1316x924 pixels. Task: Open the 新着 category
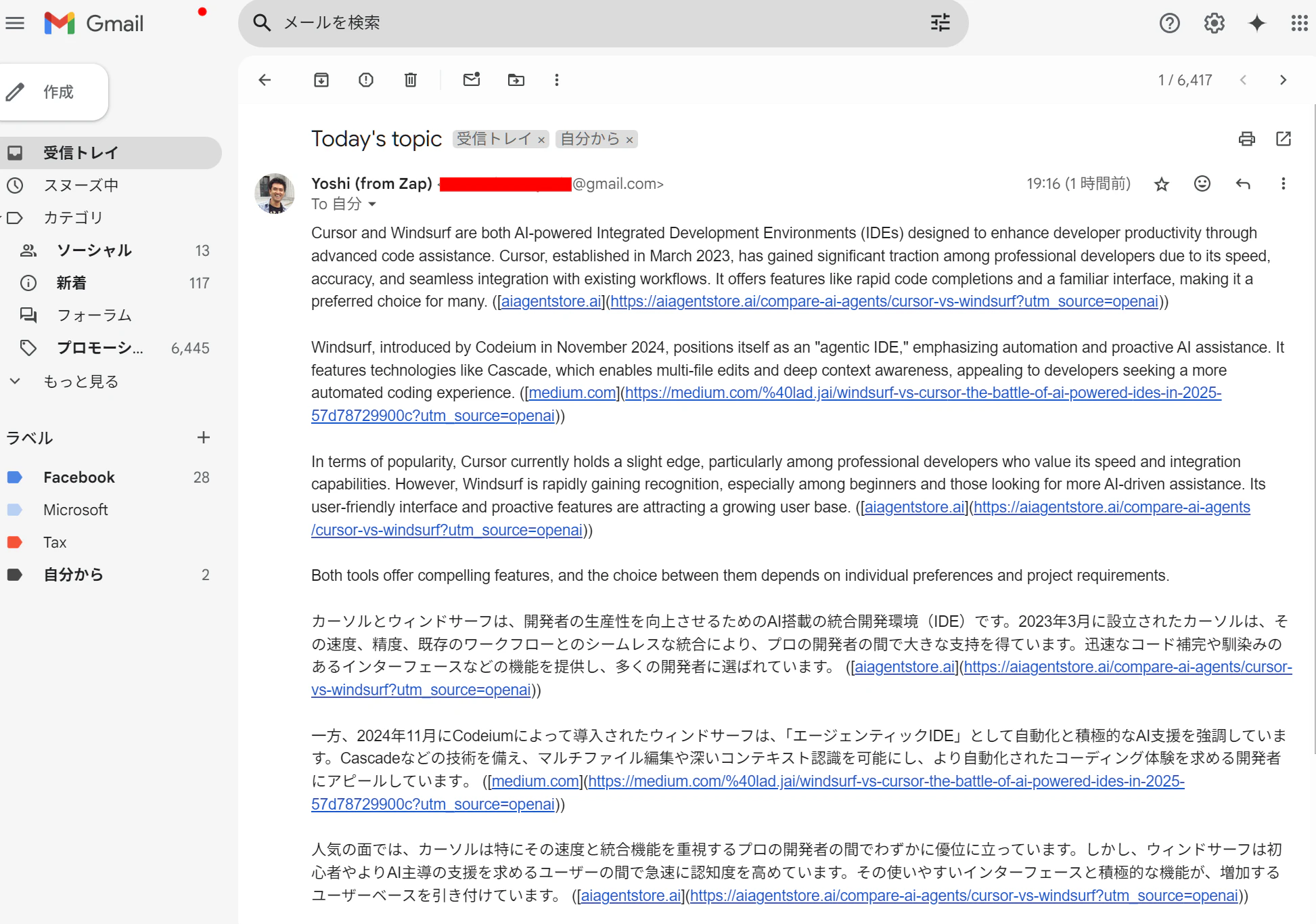(x=111, y=283)
